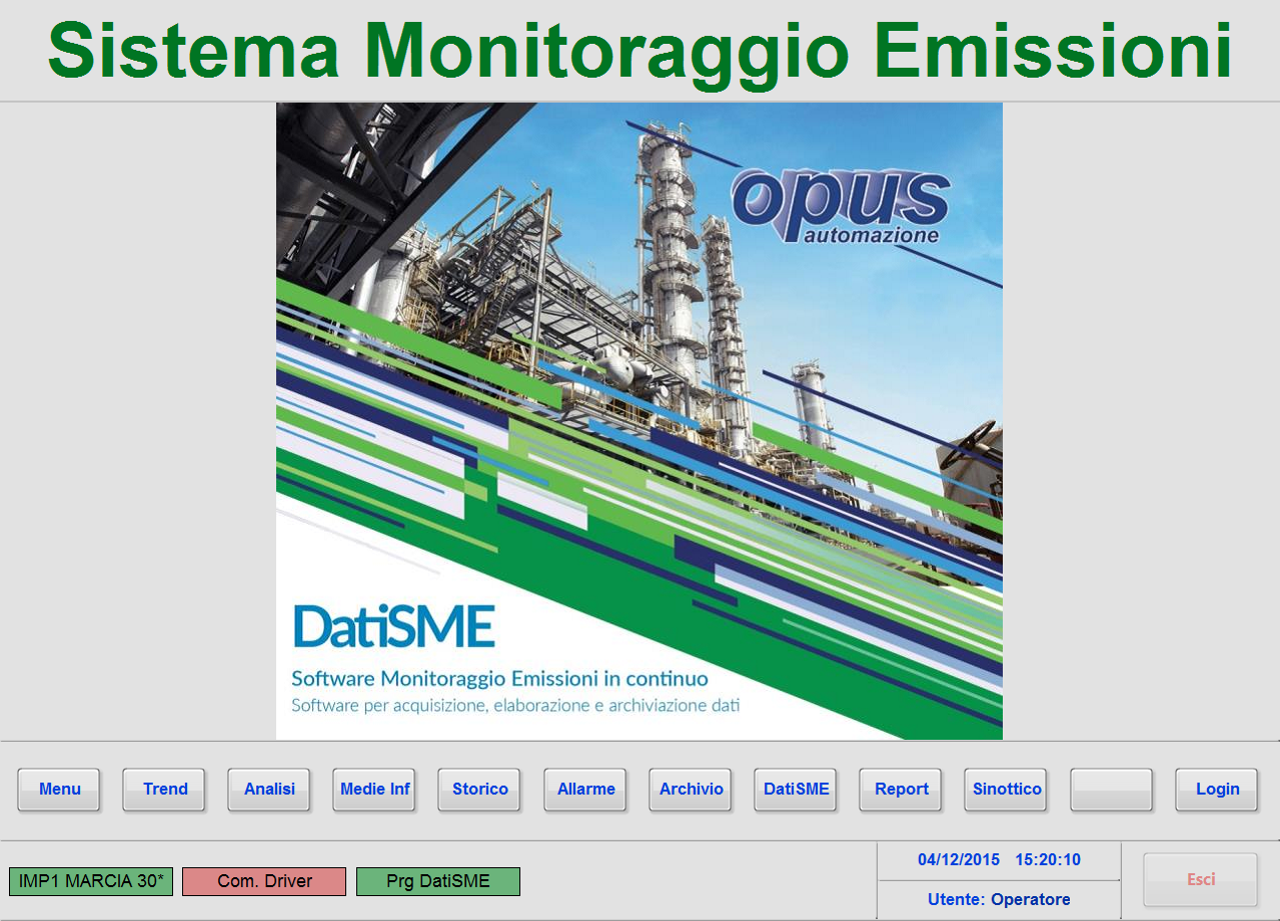Select the IMP1 MARCIA 30* status indicator
This screenshot has height=921, width=1280.
(92, 881)
